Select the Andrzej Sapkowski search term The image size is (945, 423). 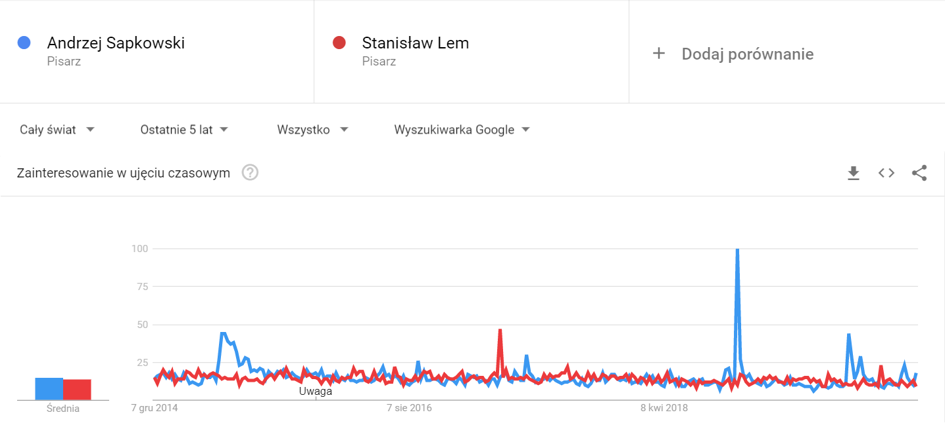(x=116, y=43)
